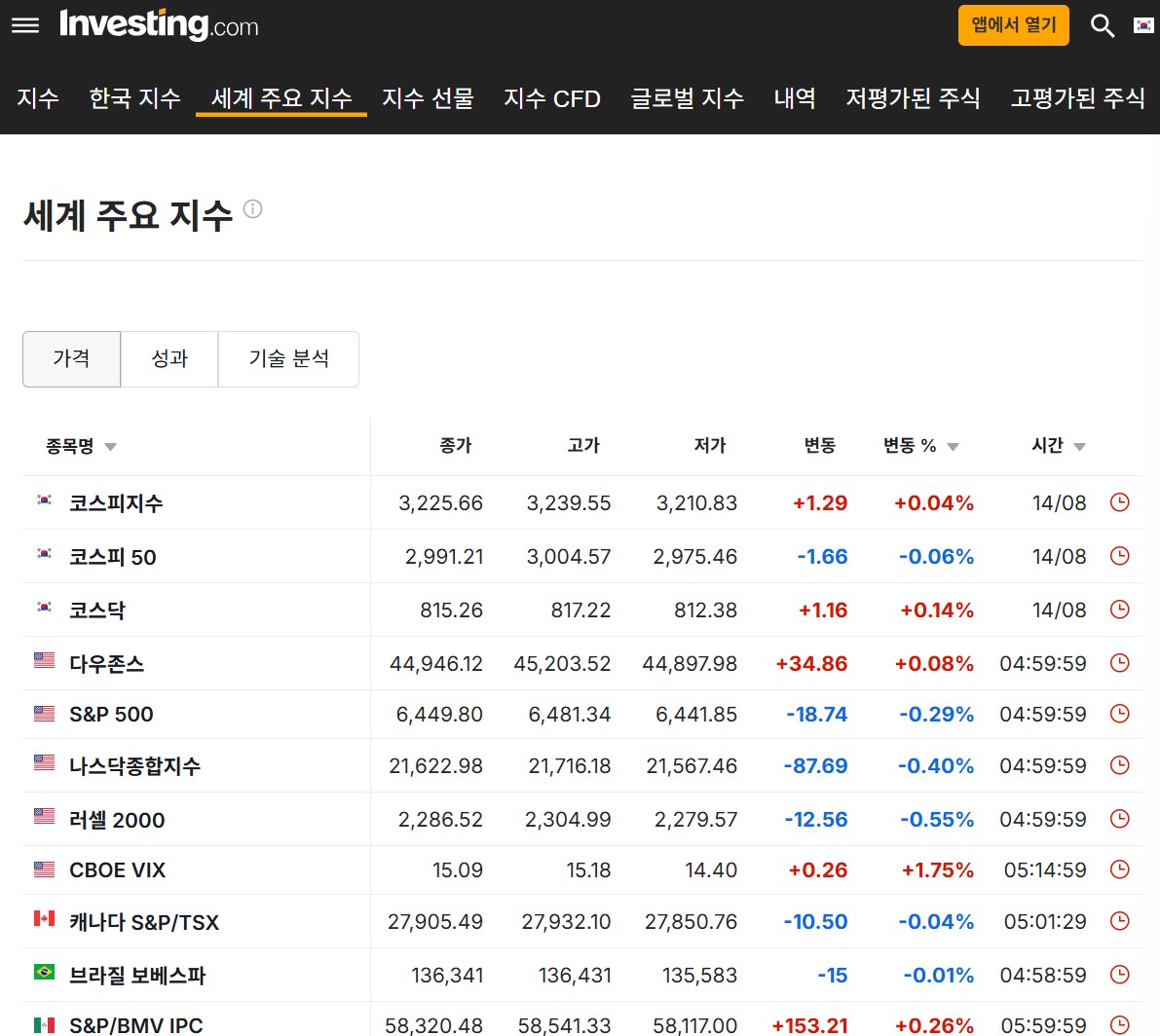
Task: Click the 고가 column header
Action: [x=583, y=445]
